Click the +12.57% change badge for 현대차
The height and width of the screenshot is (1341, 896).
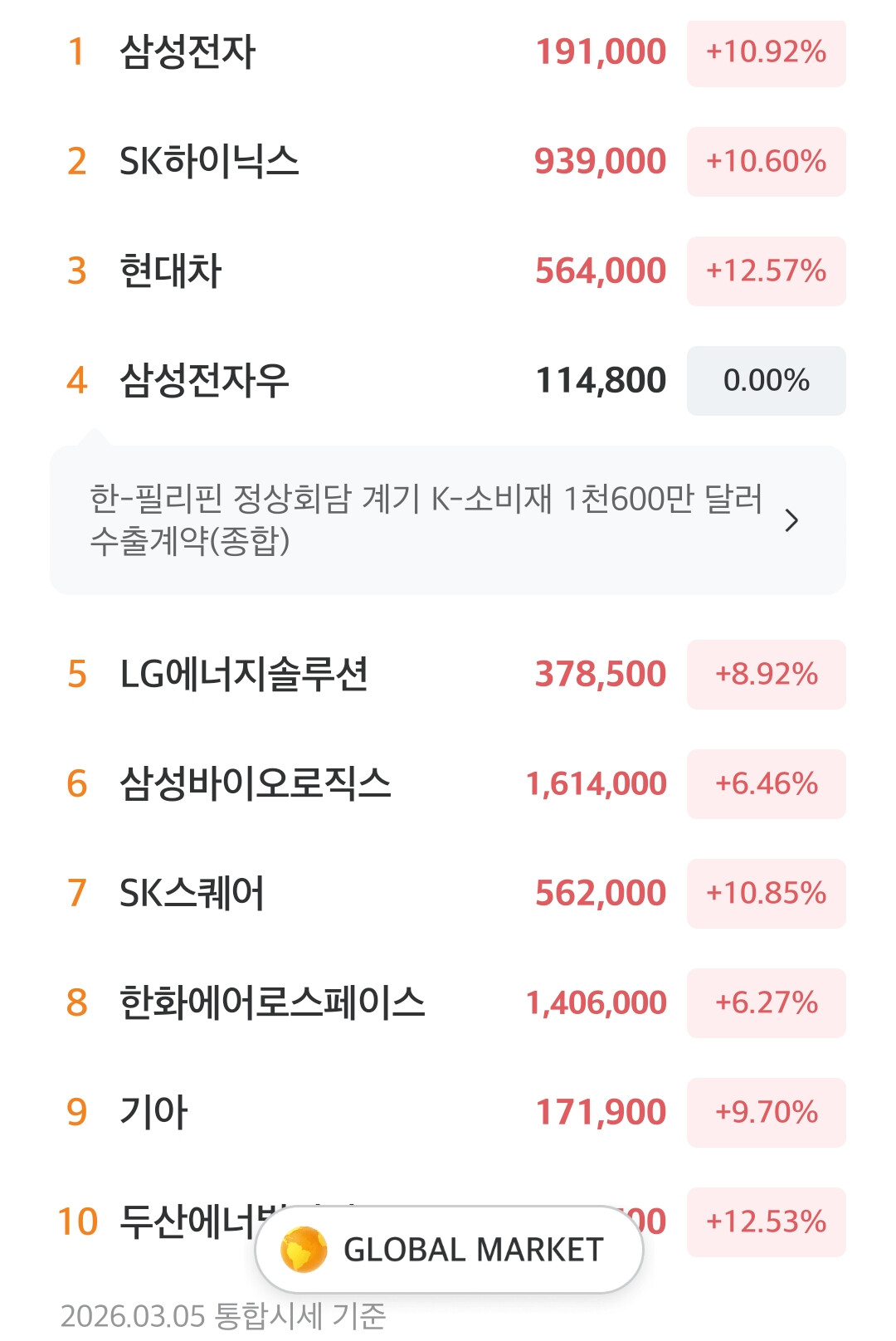[766, 271]
